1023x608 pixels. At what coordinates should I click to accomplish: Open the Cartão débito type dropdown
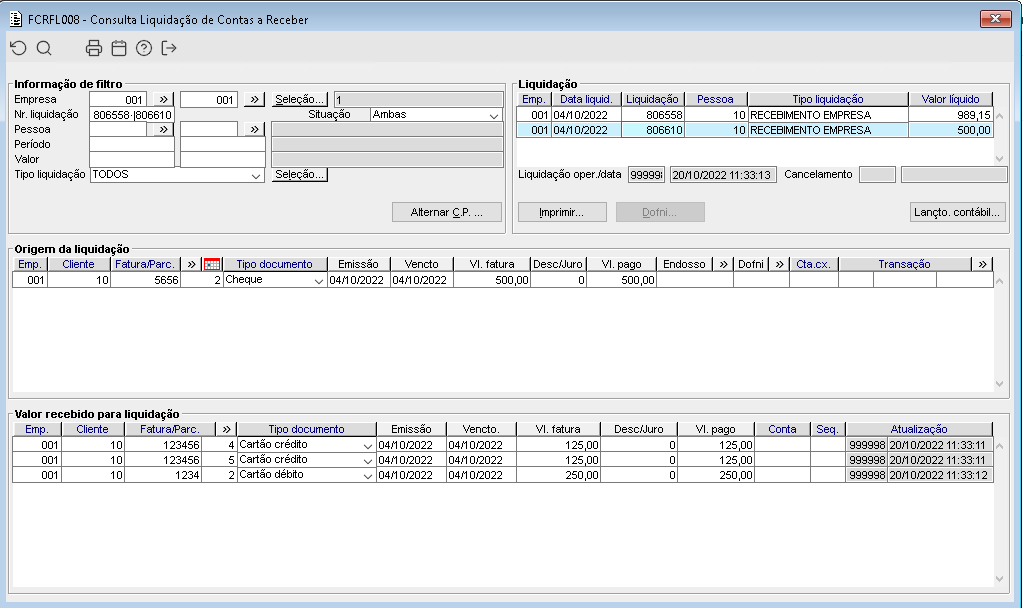368,476
